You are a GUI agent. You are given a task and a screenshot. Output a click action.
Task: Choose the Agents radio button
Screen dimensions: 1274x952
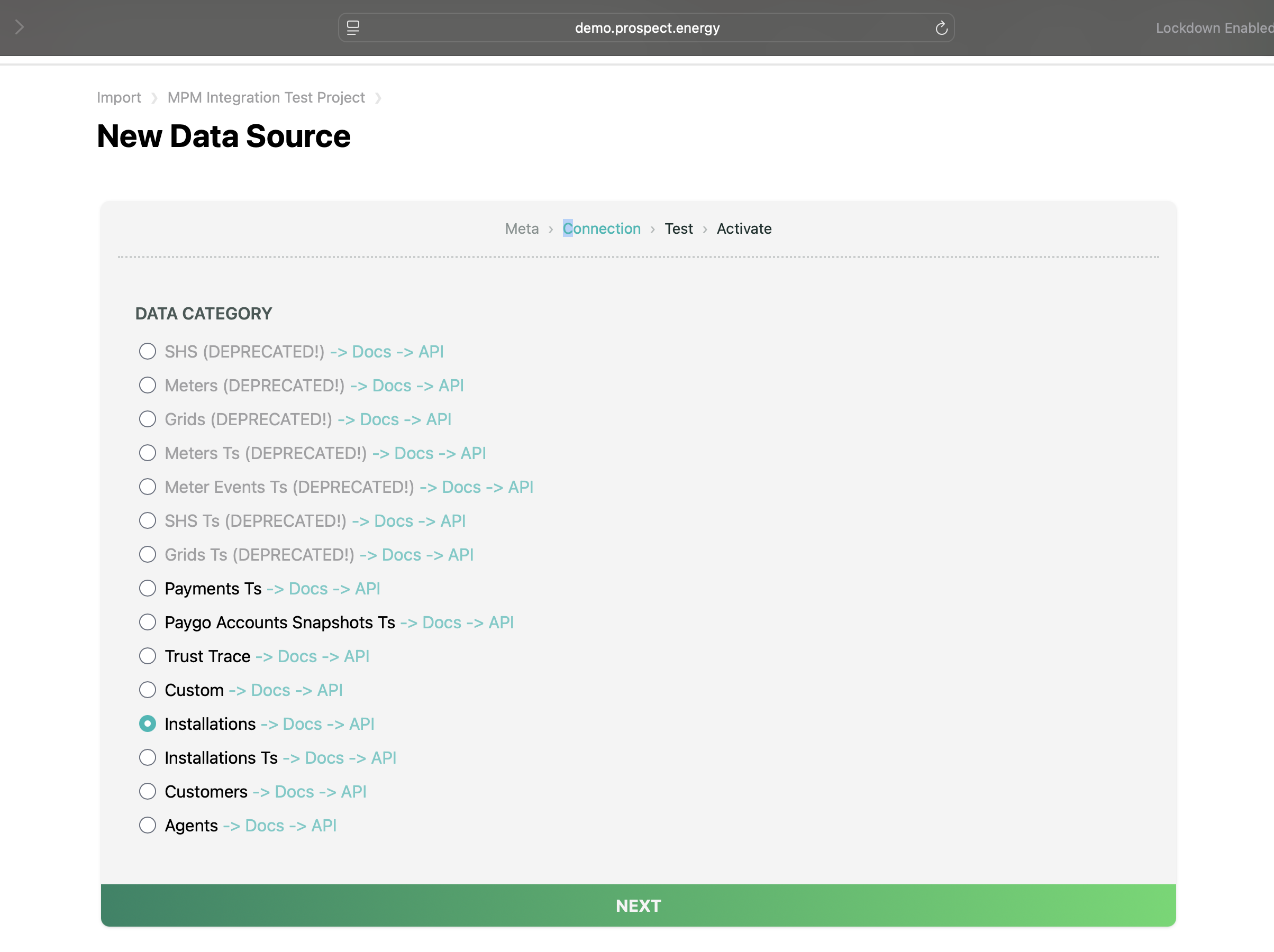point(148,825)
